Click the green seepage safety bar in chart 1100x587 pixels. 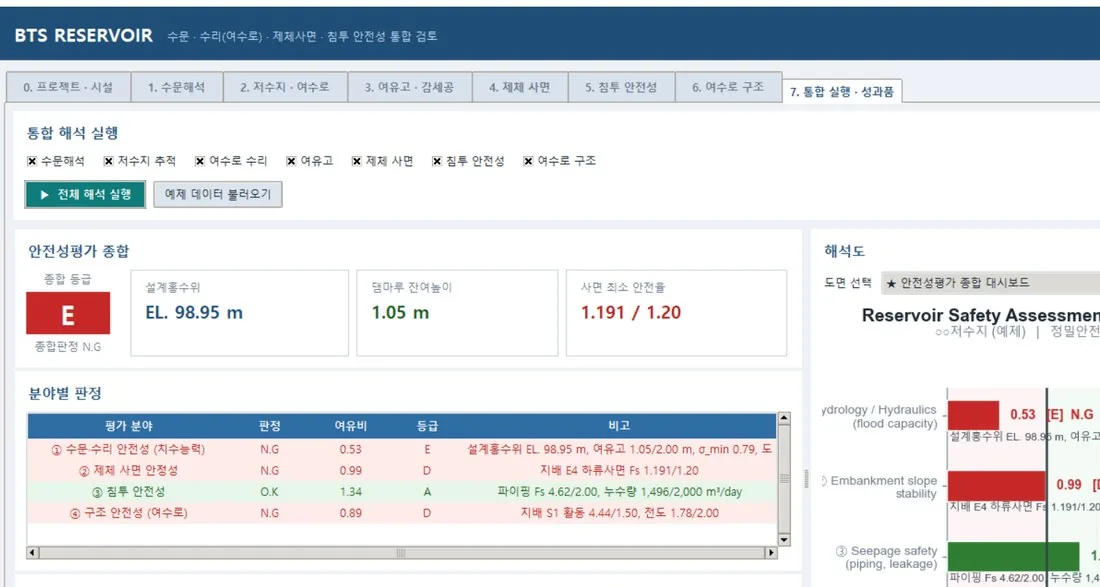[x=1013, y=556]
